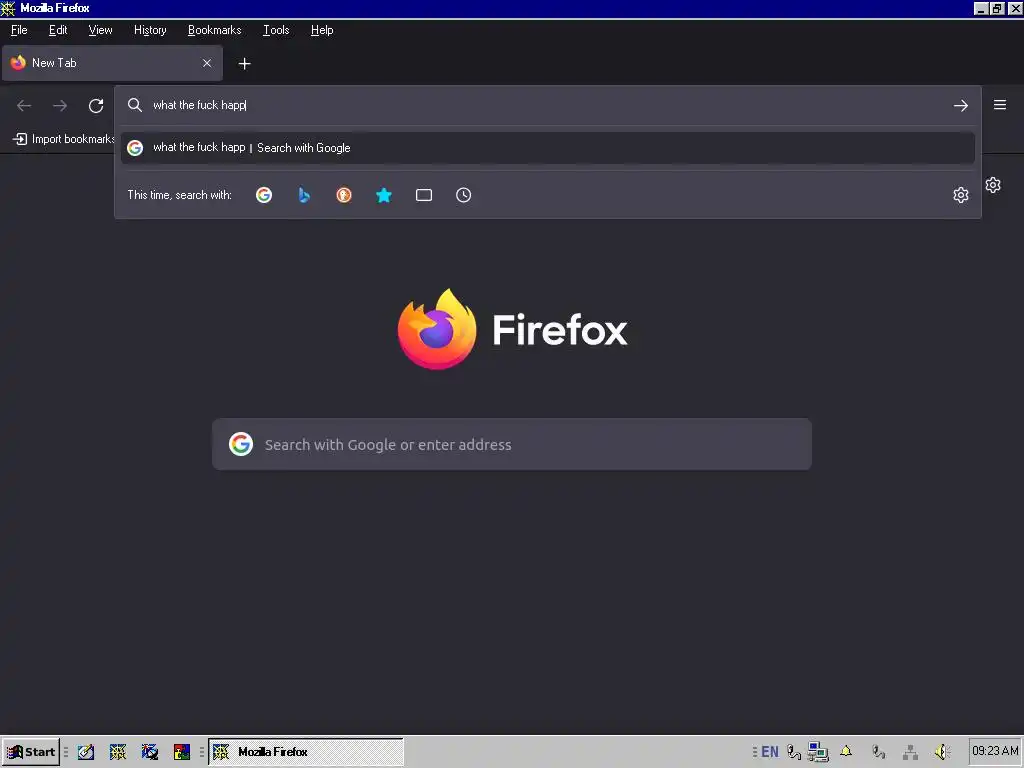This screenshot has height=768, width=1024.
Task: Open the Help menu
Action: click(322, 30)
